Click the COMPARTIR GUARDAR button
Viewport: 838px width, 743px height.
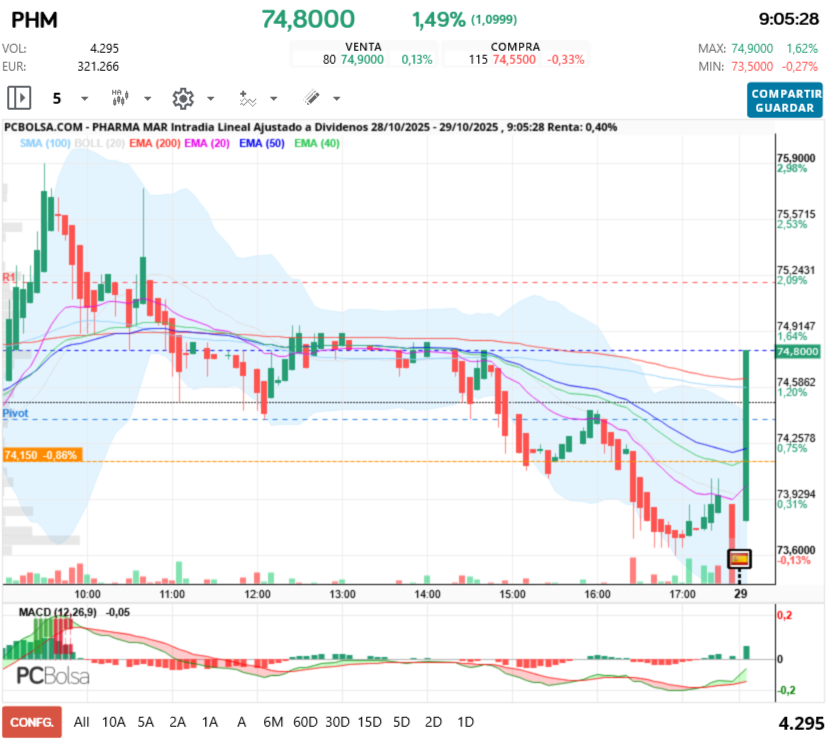pos(784,100)
